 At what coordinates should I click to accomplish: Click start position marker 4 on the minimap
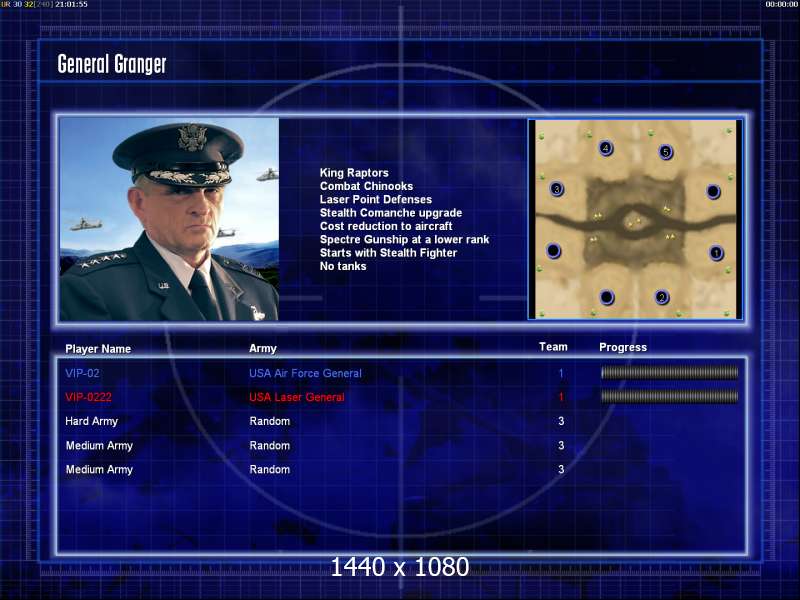pyautogui.click(x=606, y=148)
